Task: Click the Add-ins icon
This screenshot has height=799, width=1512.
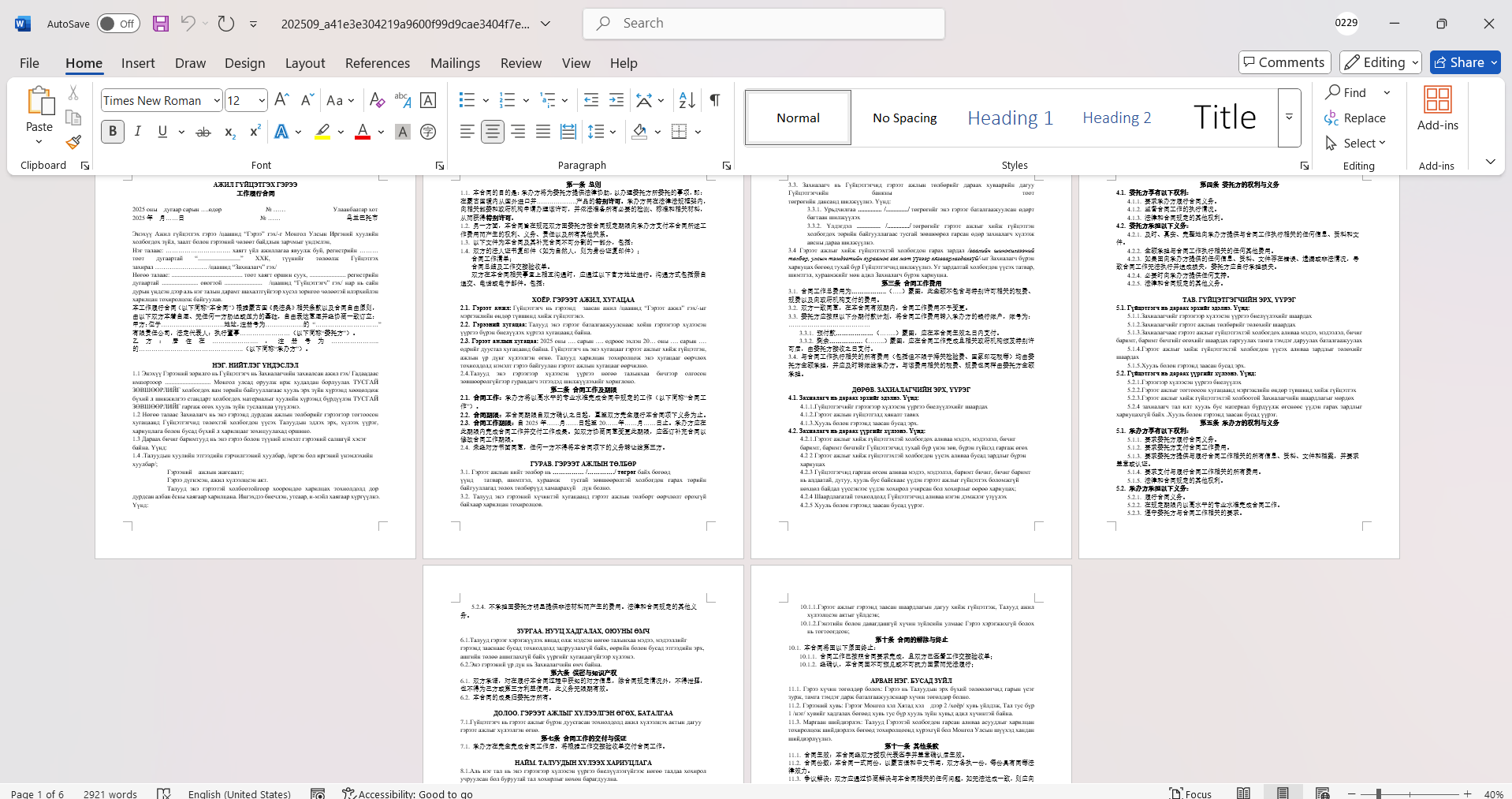Action: (1437, 109)
